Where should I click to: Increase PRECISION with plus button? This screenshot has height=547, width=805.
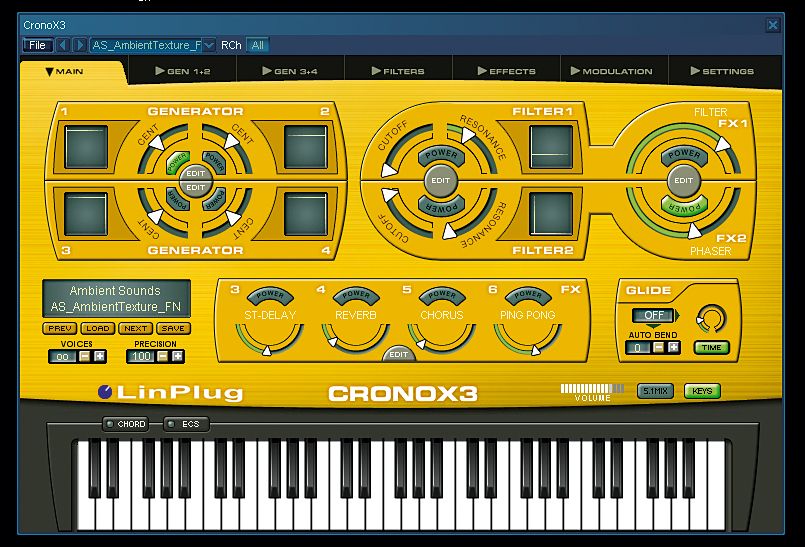tap(178, 356)
